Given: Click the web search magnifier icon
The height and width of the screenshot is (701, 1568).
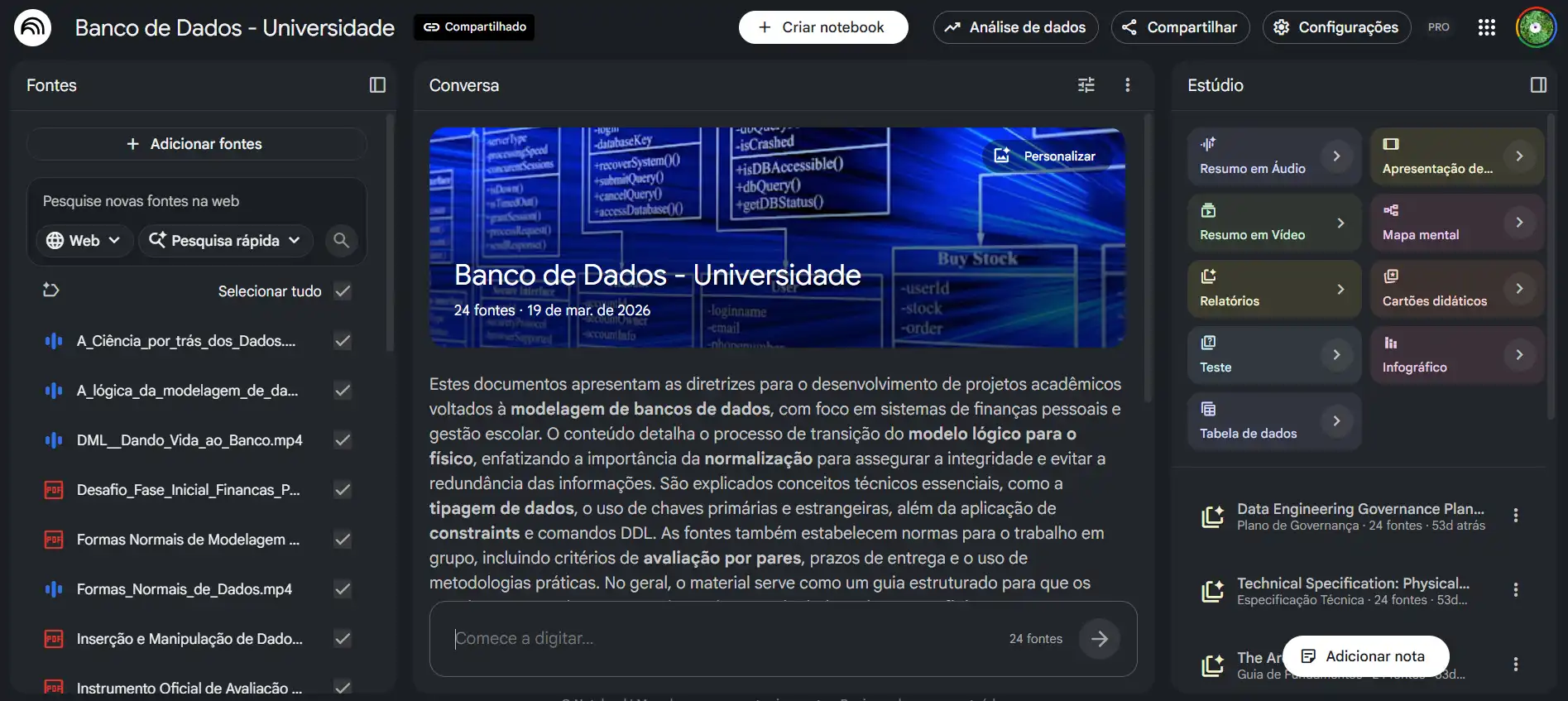Looking at the screenshot, I should [341, 240].
